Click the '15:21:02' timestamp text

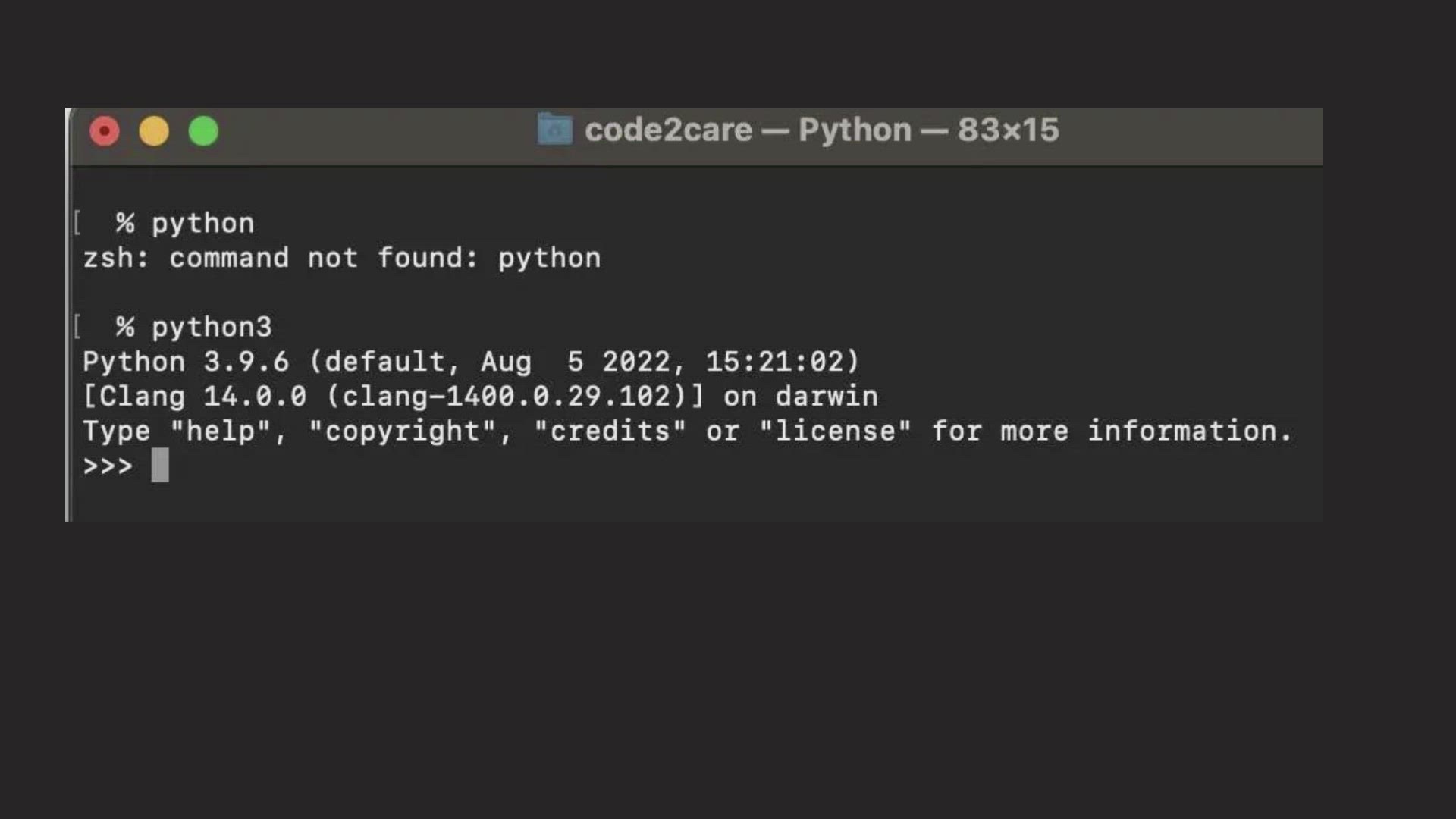(774, 362)
